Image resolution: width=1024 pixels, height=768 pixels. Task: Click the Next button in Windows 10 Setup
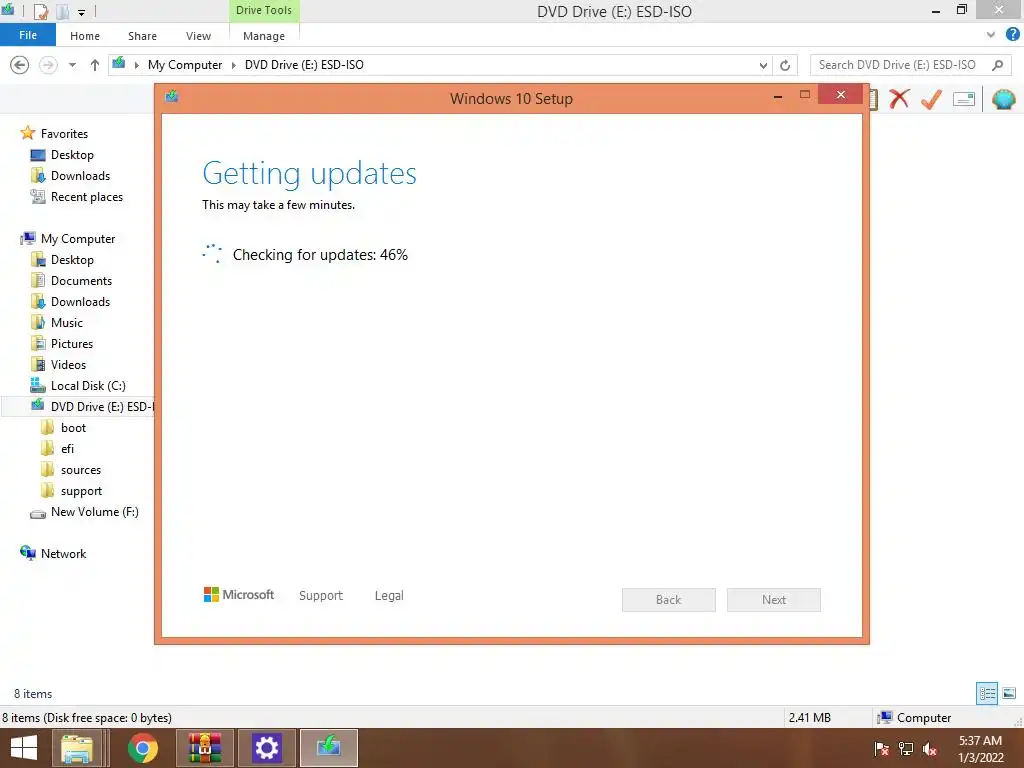(x=774, y=600)
